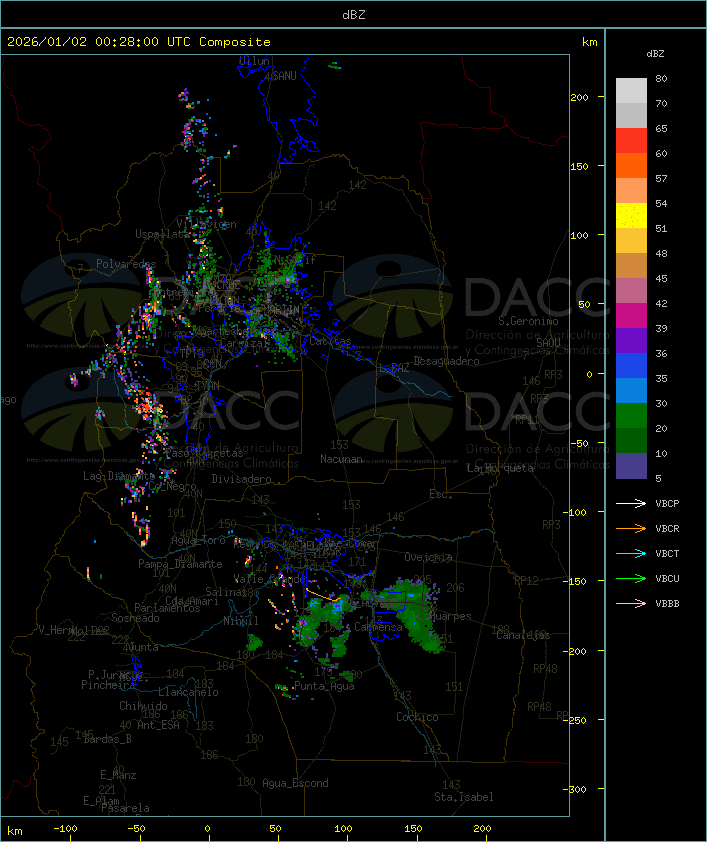Select the red 60 dBZ legend swatch

[x=631, y=141]
